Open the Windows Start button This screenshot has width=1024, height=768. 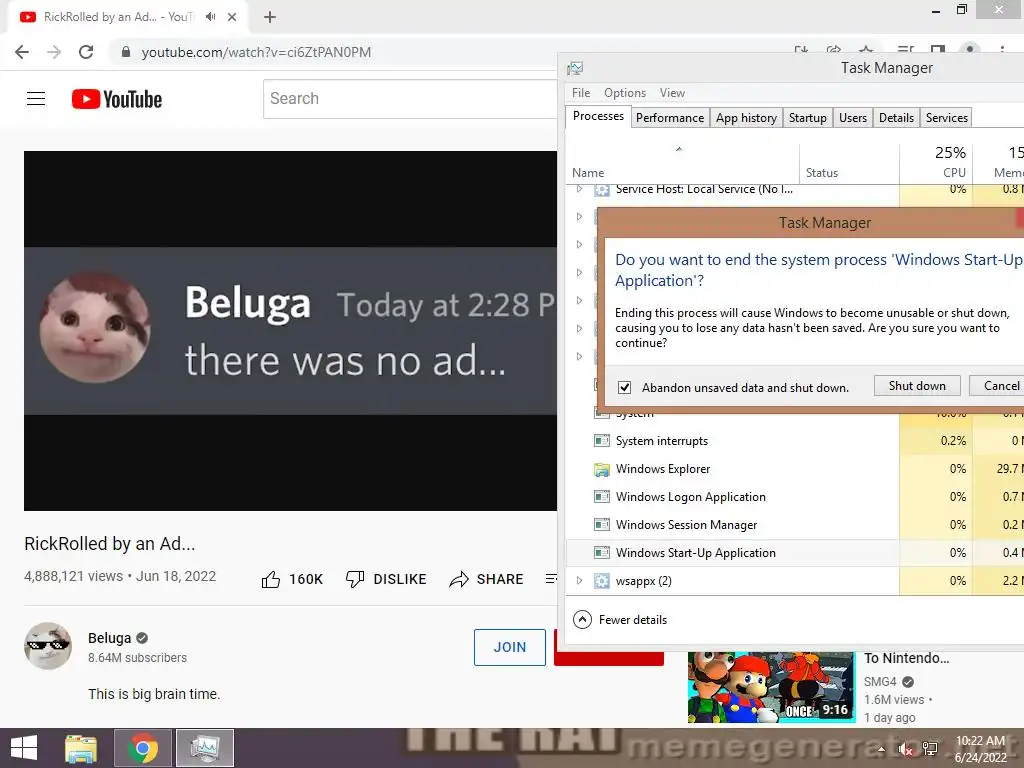coord(24,748)
